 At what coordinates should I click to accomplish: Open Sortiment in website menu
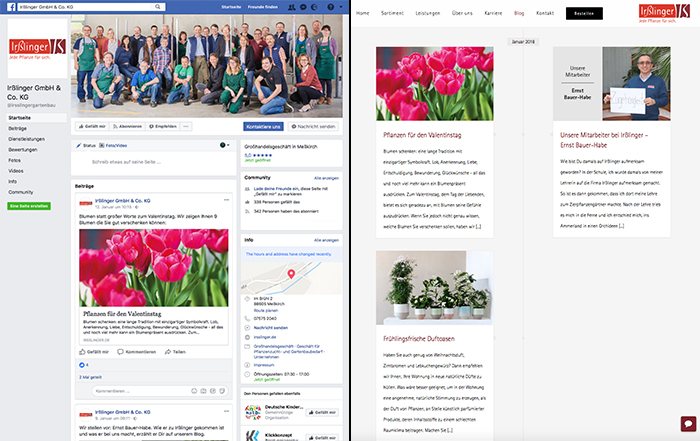(392, 13)
